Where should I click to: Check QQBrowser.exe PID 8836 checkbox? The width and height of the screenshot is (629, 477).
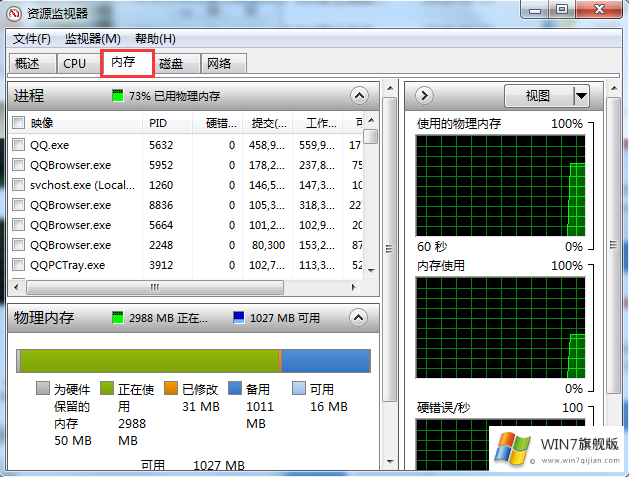[18, 205]
